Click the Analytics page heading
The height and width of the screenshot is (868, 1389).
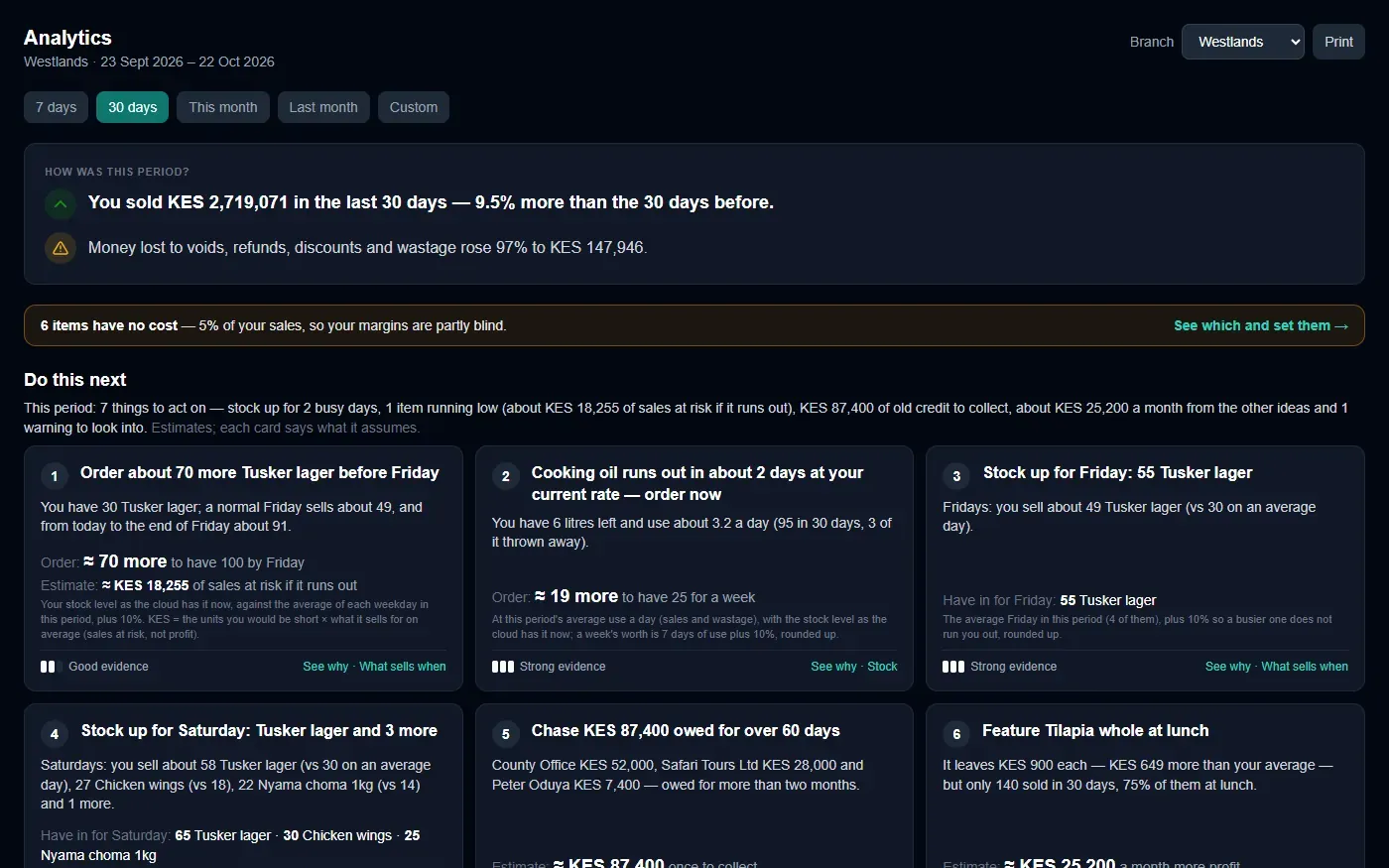coord(67,38)
